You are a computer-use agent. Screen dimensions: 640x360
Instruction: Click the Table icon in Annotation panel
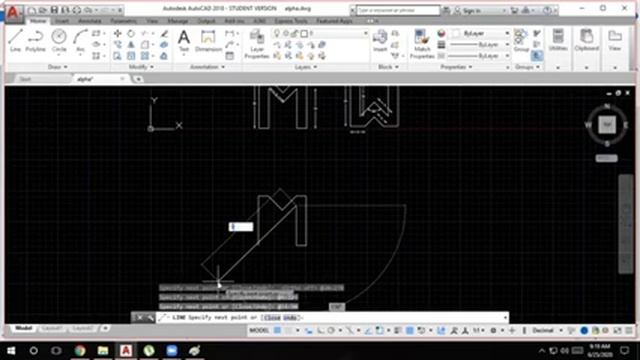point(230,56)
